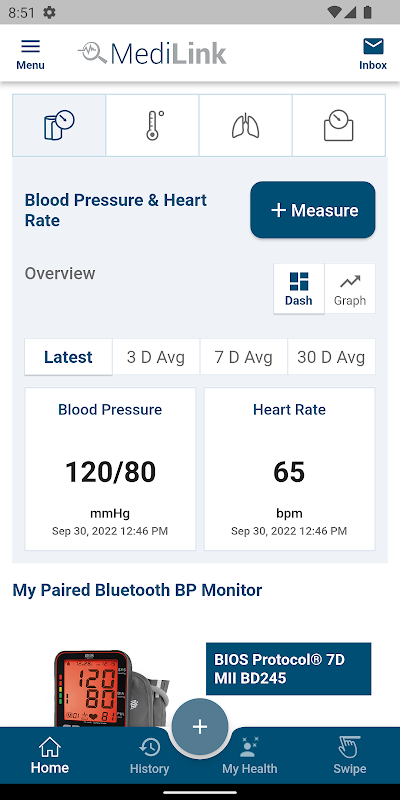Viewport: 400px width, 800px height.
Task: Switch overview to Graph view
Action: [x=350, y=289]
